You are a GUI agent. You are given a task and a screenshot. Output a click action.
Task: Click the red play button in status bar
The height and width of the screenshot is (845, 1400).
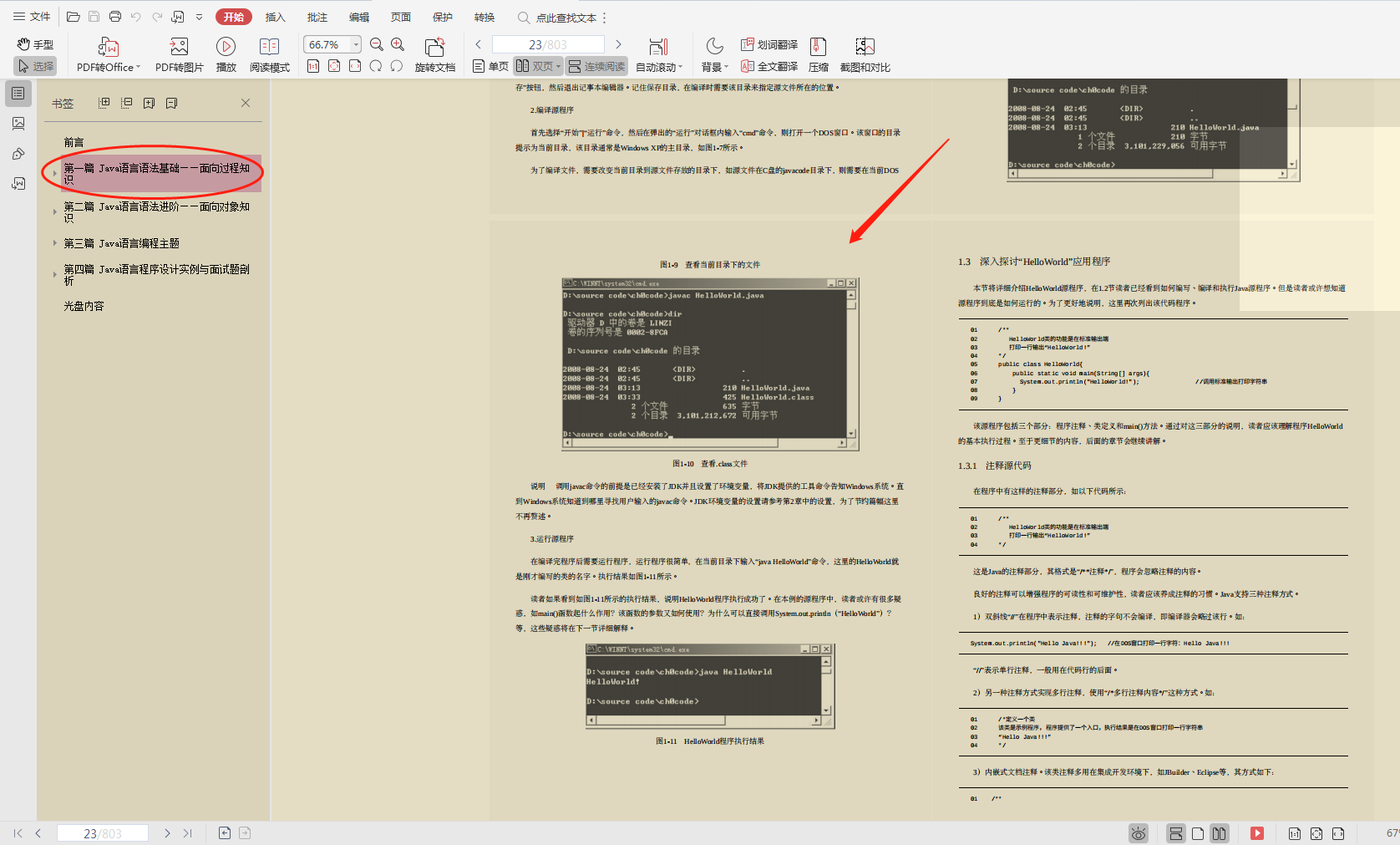point(1257,833)
